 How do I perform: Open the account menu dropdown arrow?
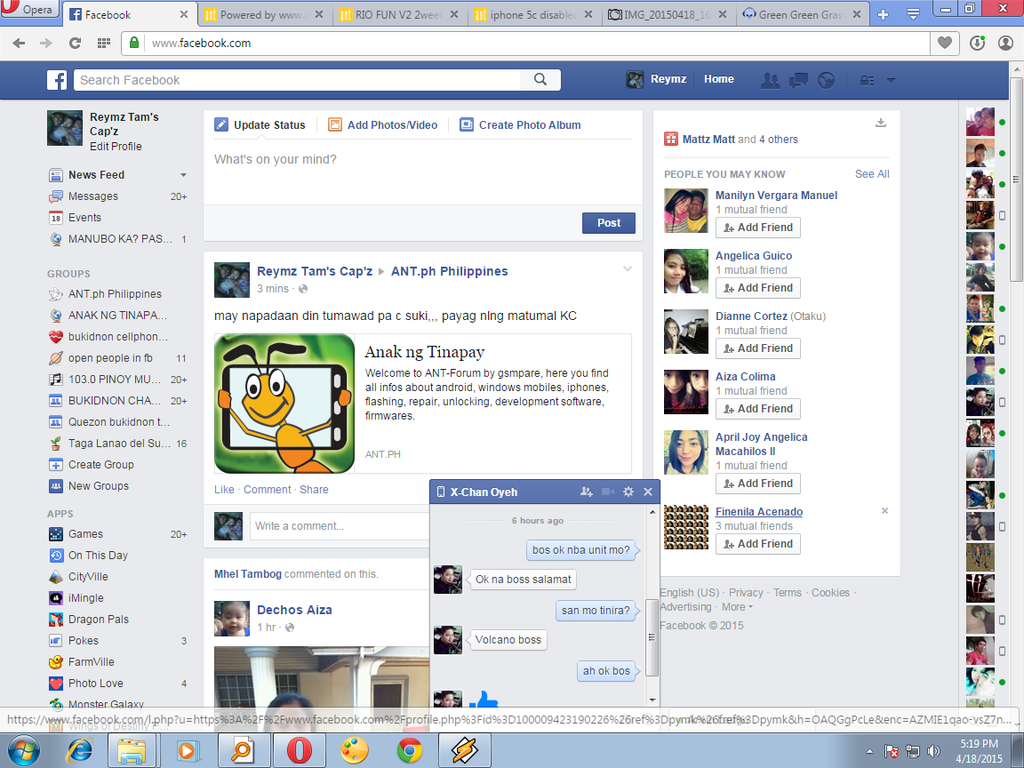(891, 80)
